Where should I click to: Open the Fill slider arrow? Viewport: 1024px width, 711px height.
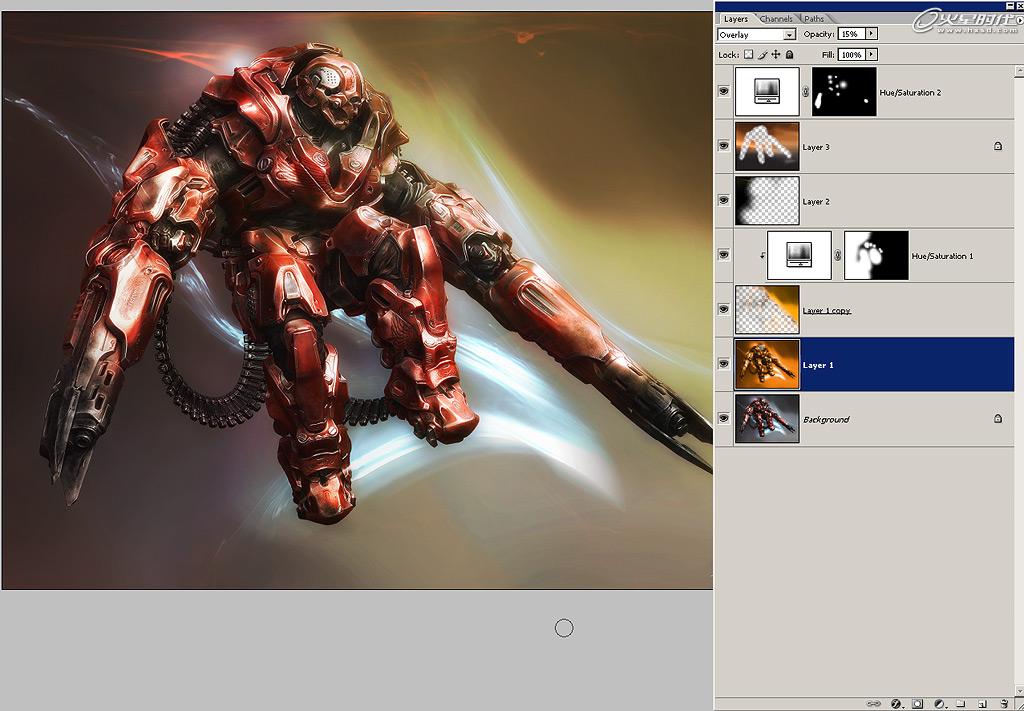coord(871,55)
